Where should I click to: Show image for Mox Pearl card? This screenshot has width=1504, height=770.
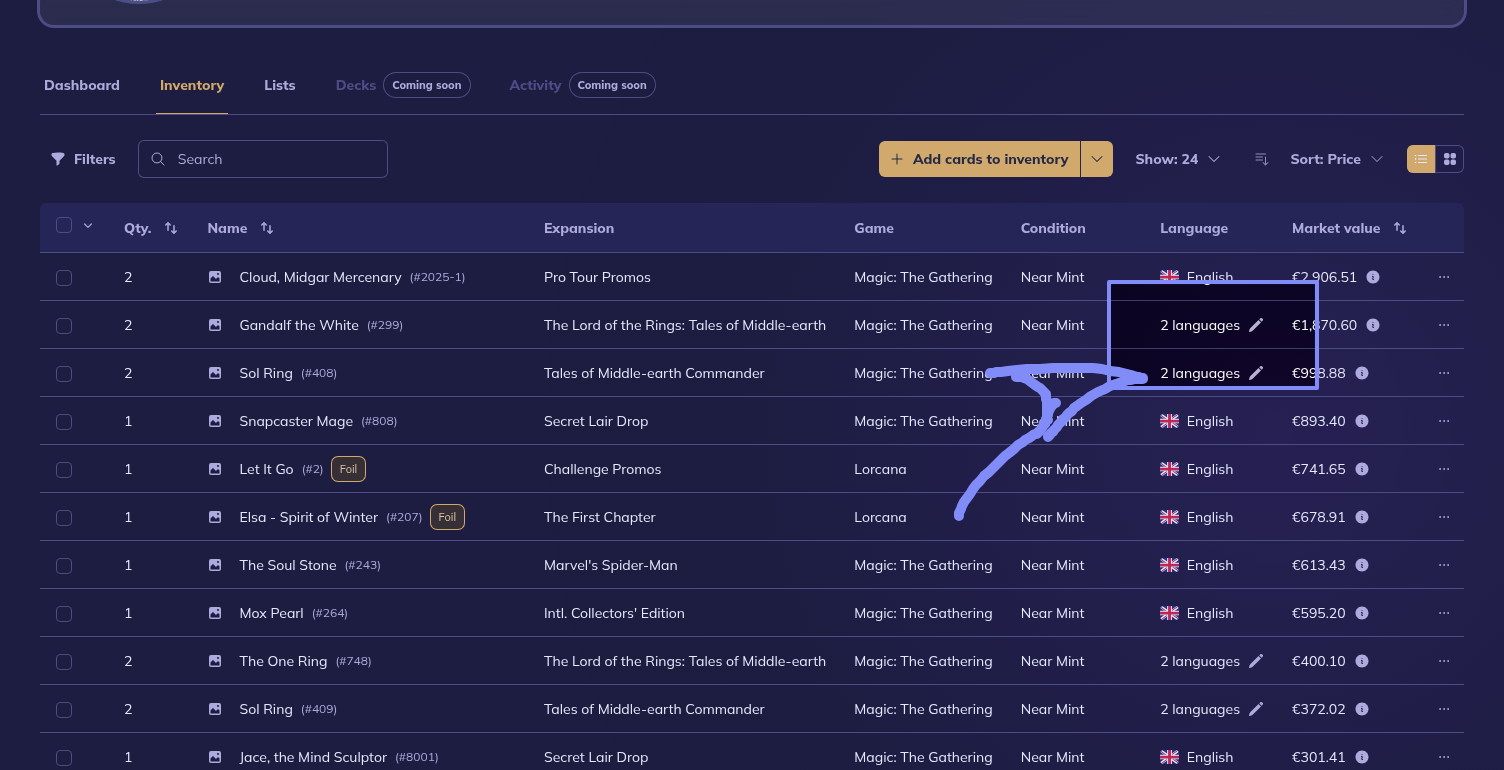point(215,613)
